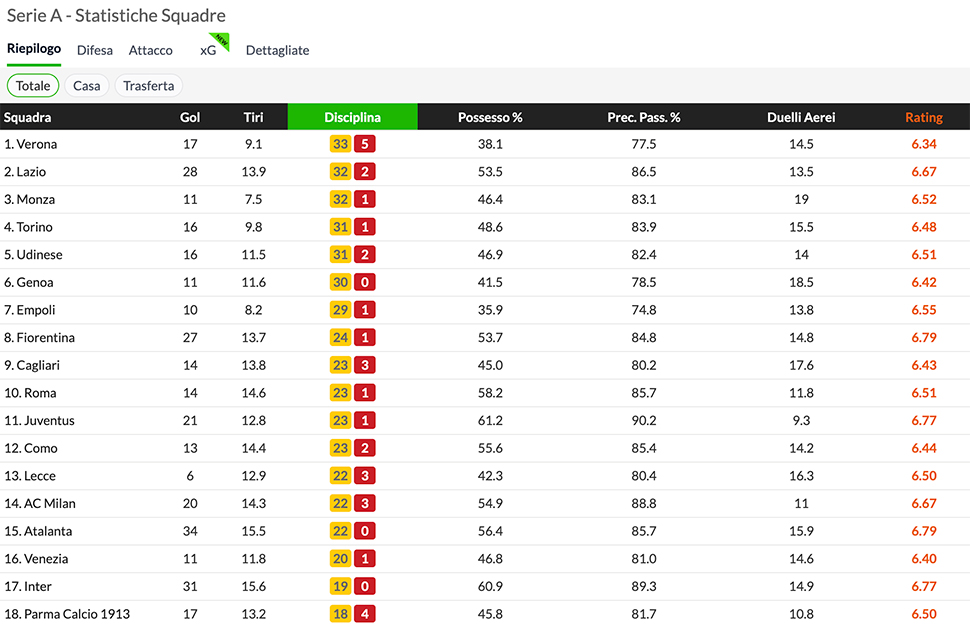
Task: Switch to the Casa filter
Action: [87, 86]
